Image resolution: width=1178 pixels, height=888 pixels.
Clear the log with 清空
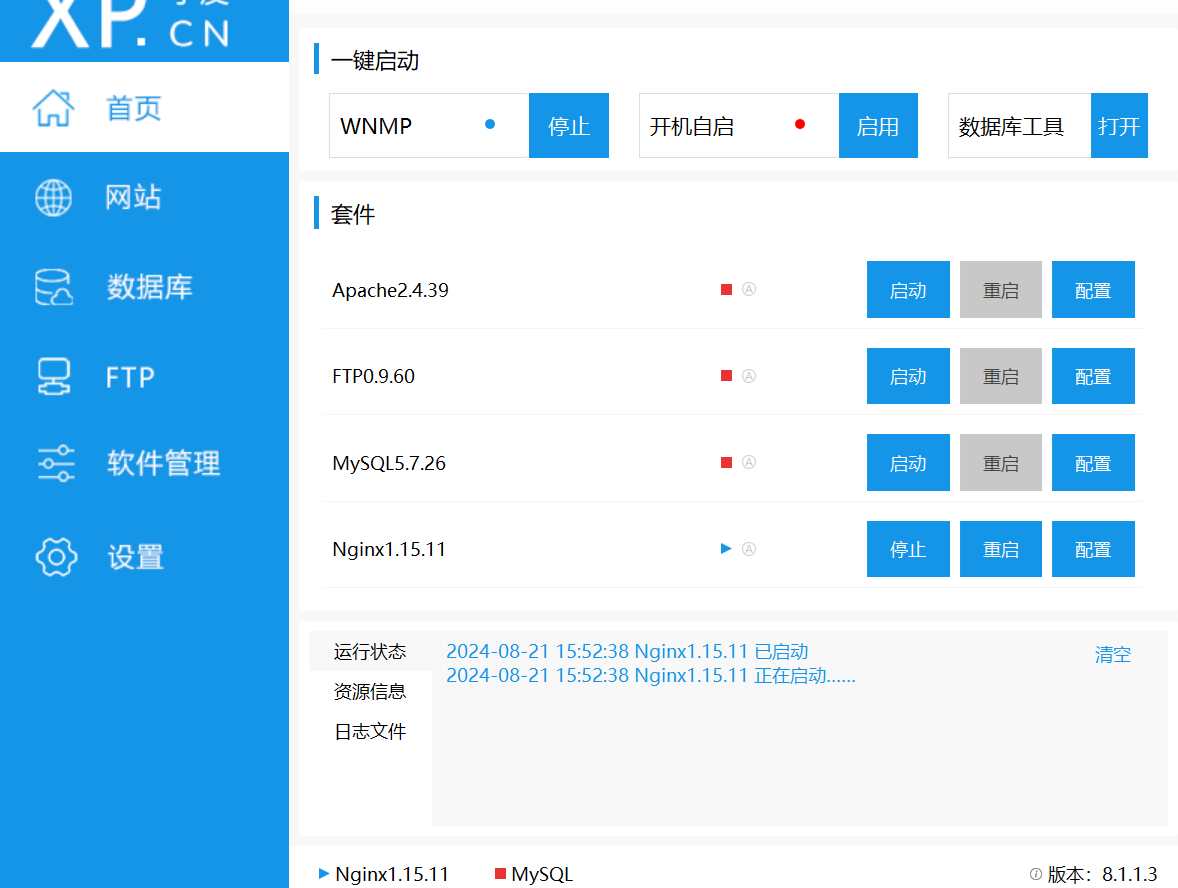1113,654
